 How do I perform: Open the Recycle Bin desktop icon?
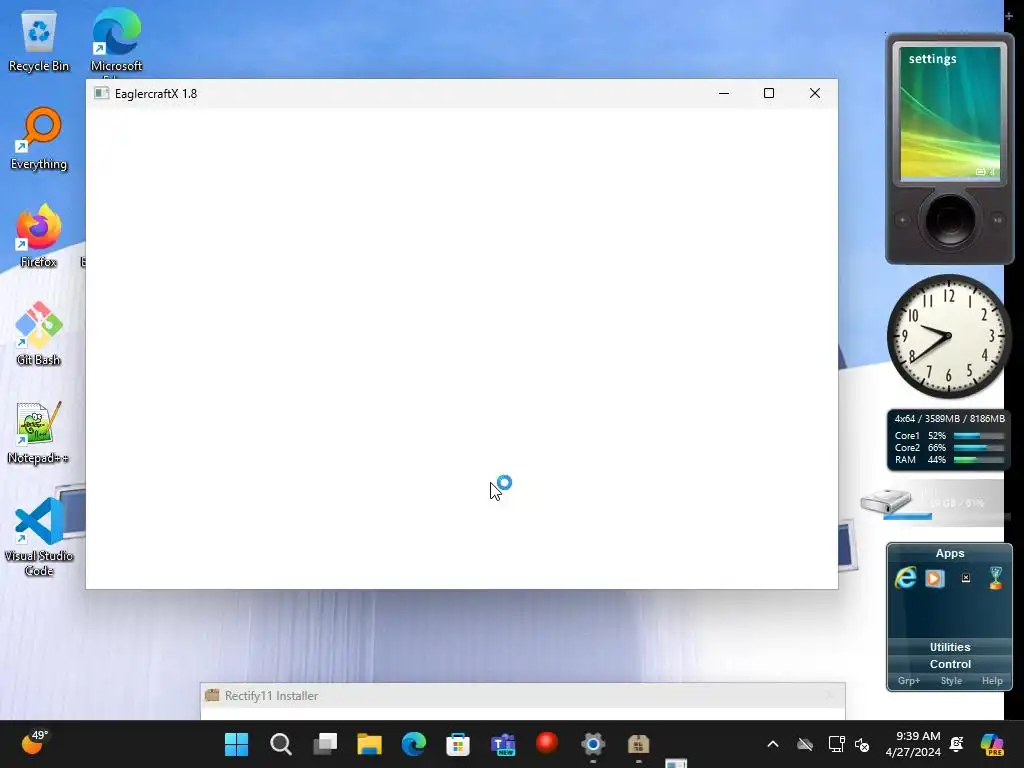tap(39, 42)
